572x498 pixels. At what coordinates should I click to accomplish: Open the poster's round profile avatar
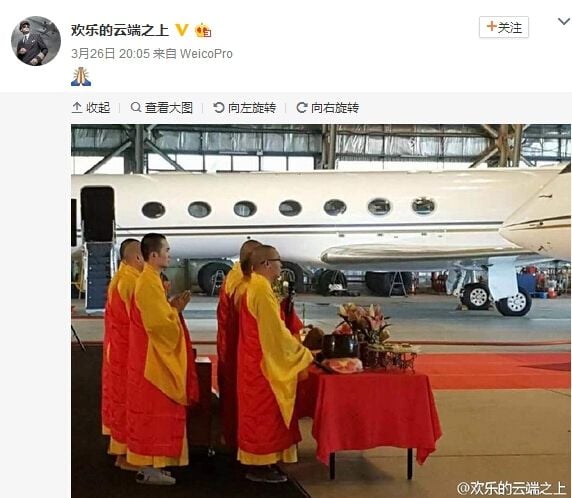click(x=36, y=40)
